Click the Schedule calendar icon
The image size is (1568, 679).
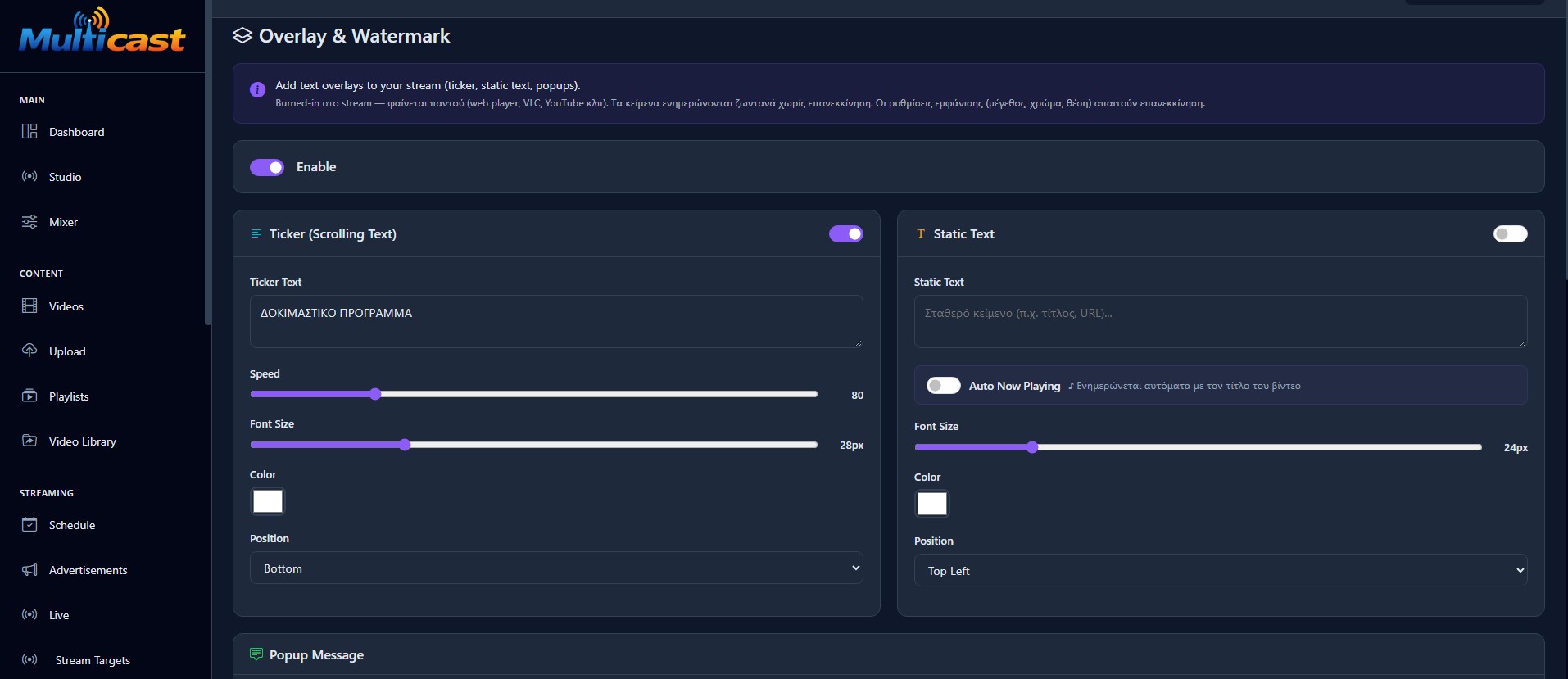point(29,524)
